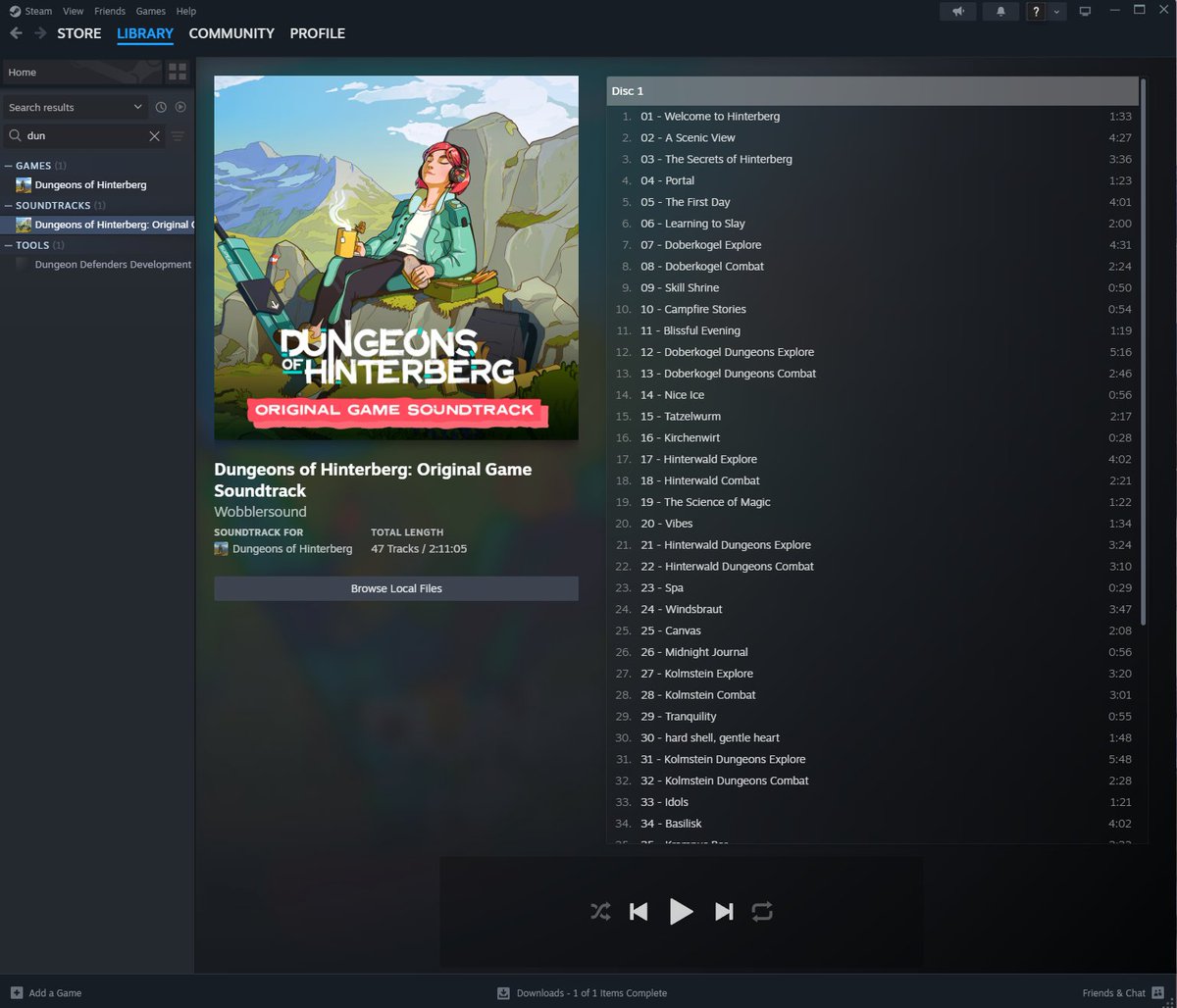1177x1008 pixels.
Task: Open the announcements megaphone icon
Action: click(958, 12)
